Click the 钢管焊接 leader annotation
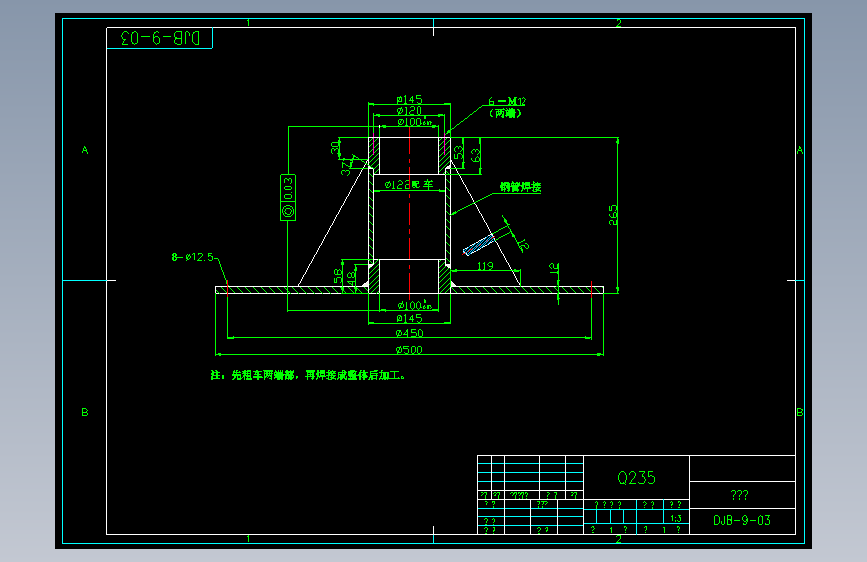Image resolution: width=867 pixels, height=562 pixels. (520, 187)
